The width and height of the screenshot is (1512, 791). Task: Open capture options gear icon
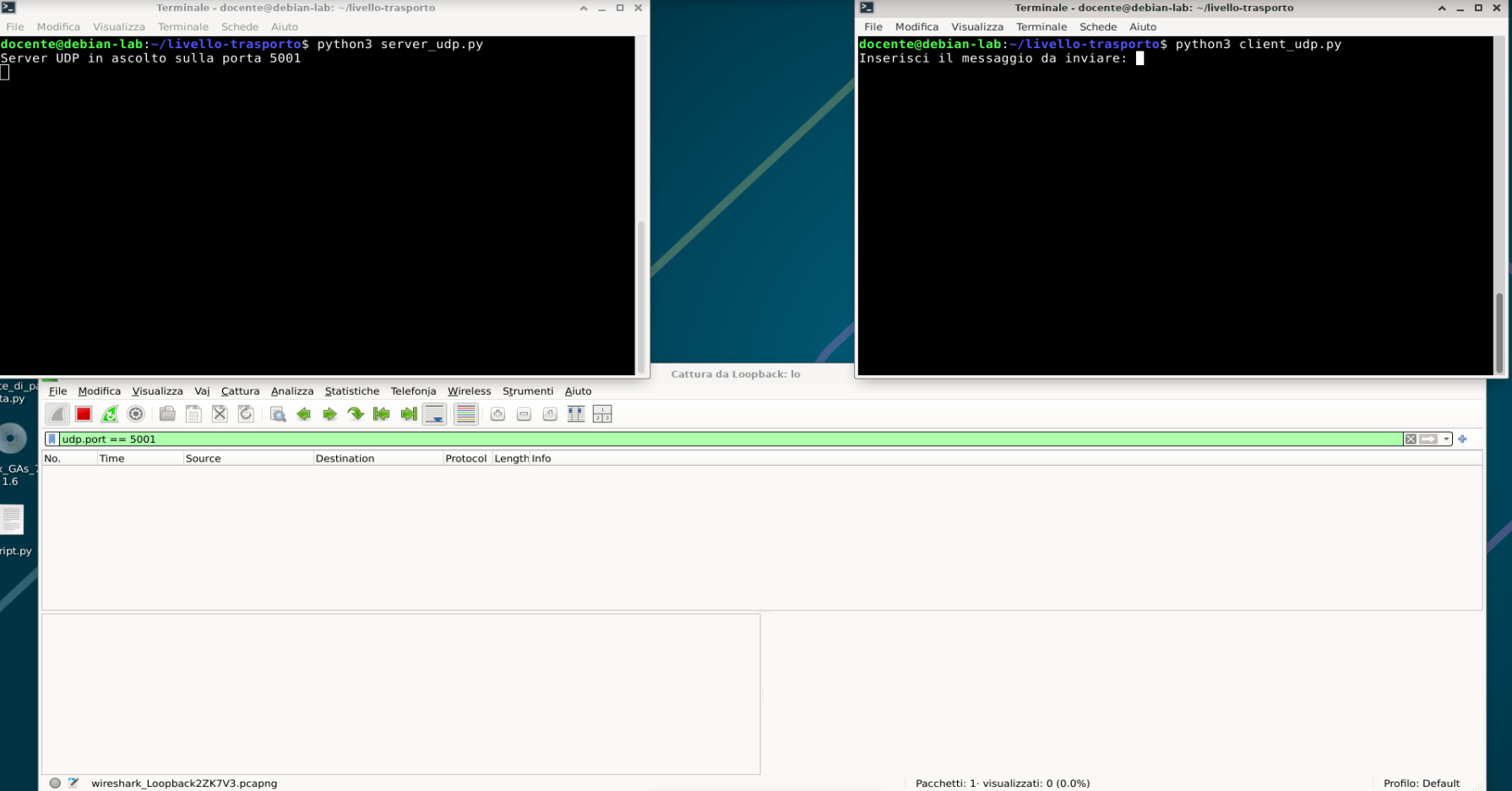click(136, 414)
